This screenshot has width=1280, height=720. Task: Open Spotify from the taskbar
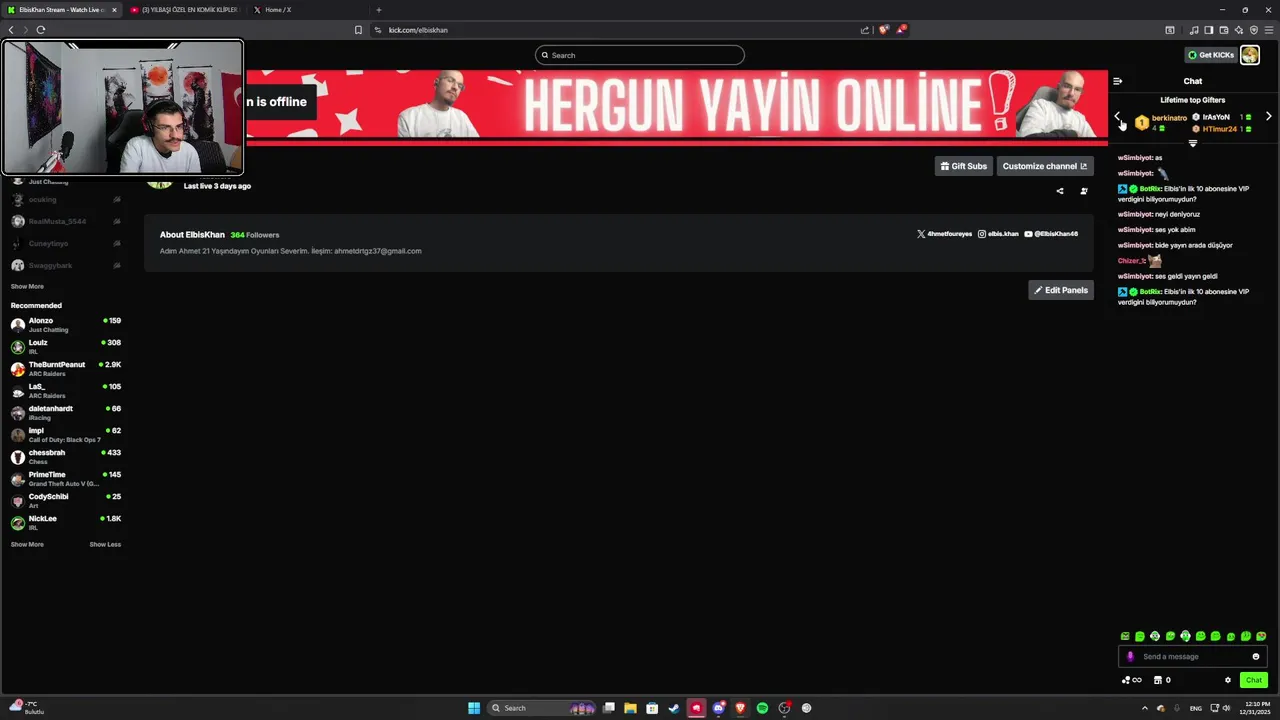(x=762, y=708)
